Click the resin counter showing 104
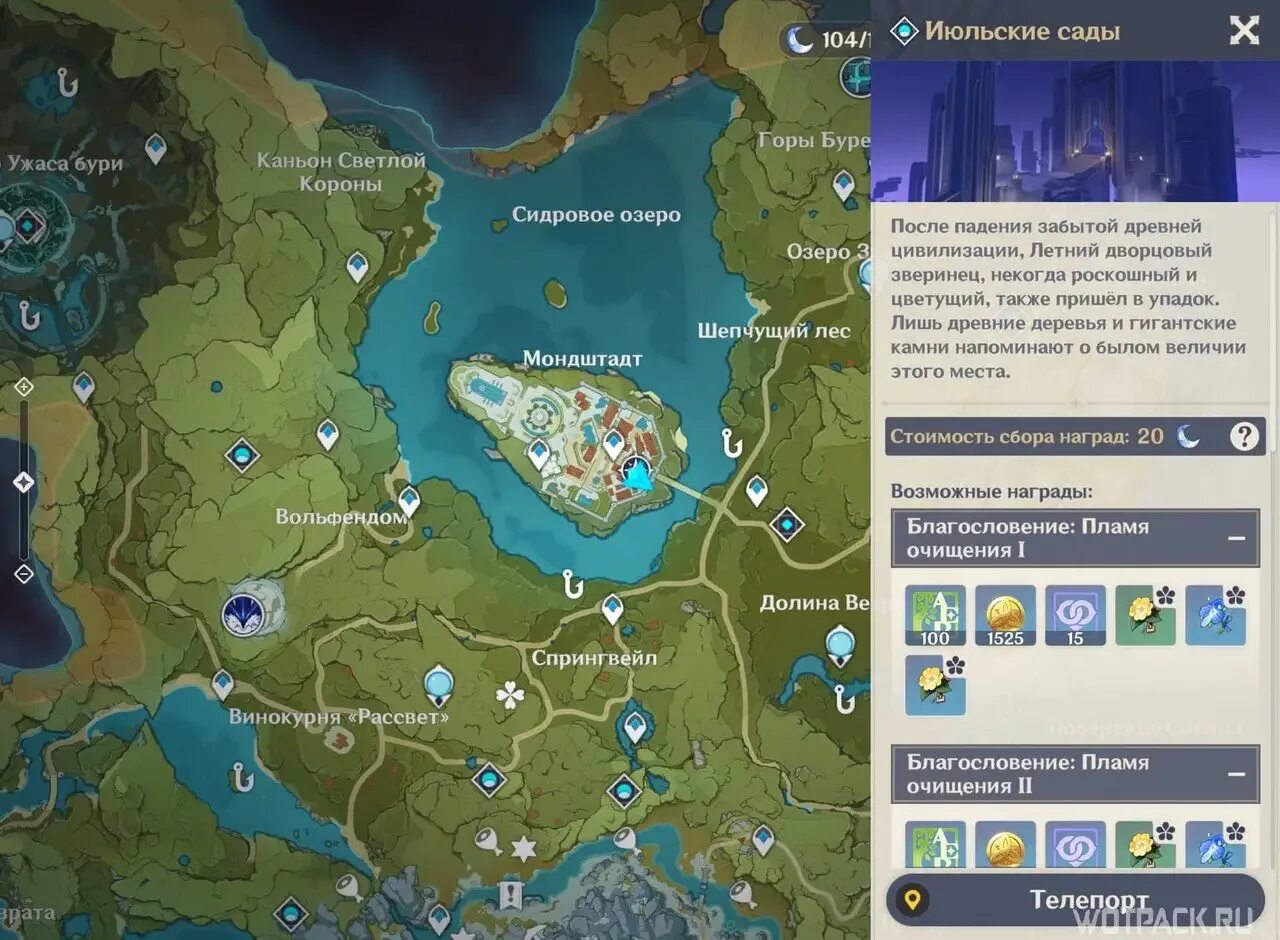The height and width of the screenshot is (940, 1280). 828,40
